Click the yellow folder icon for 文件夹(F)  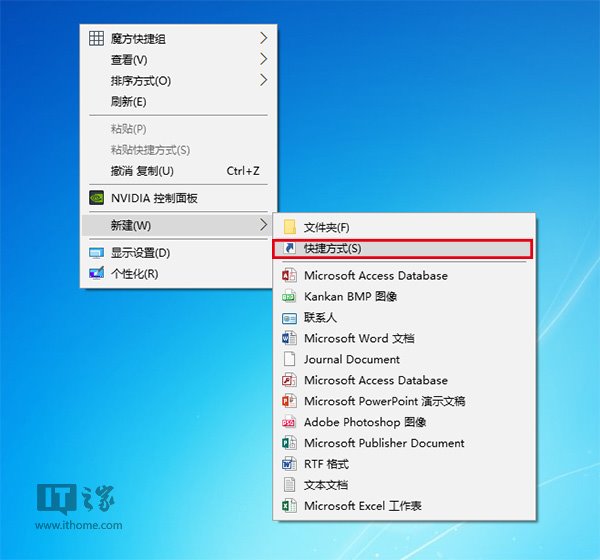tap(290, 227)
